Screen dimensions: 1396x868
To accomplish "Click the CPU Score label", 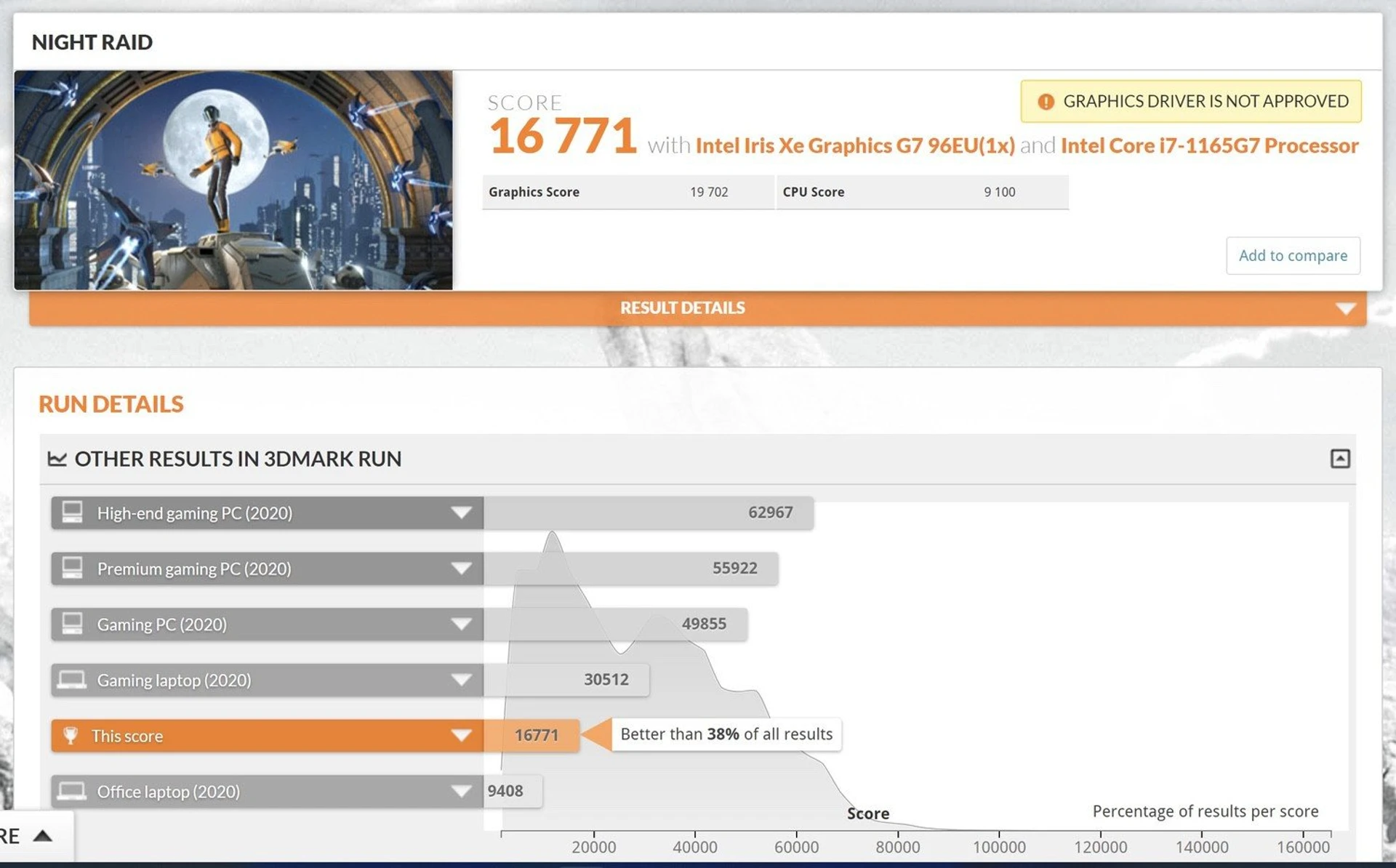I will [813, 192].
